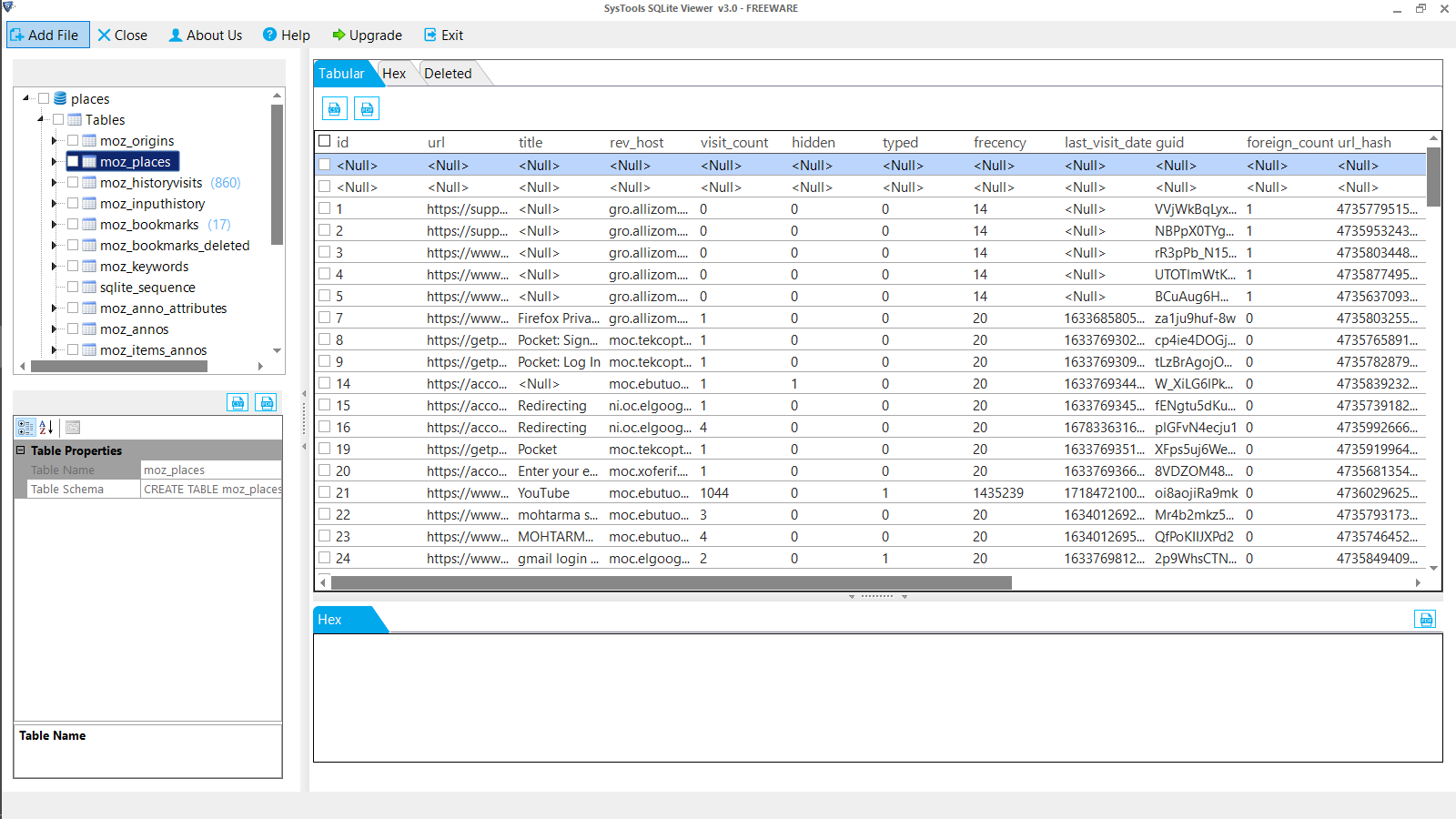Click the grid icon next to the Tables node
Viewport: 1456px width, 819px height.
75,119
